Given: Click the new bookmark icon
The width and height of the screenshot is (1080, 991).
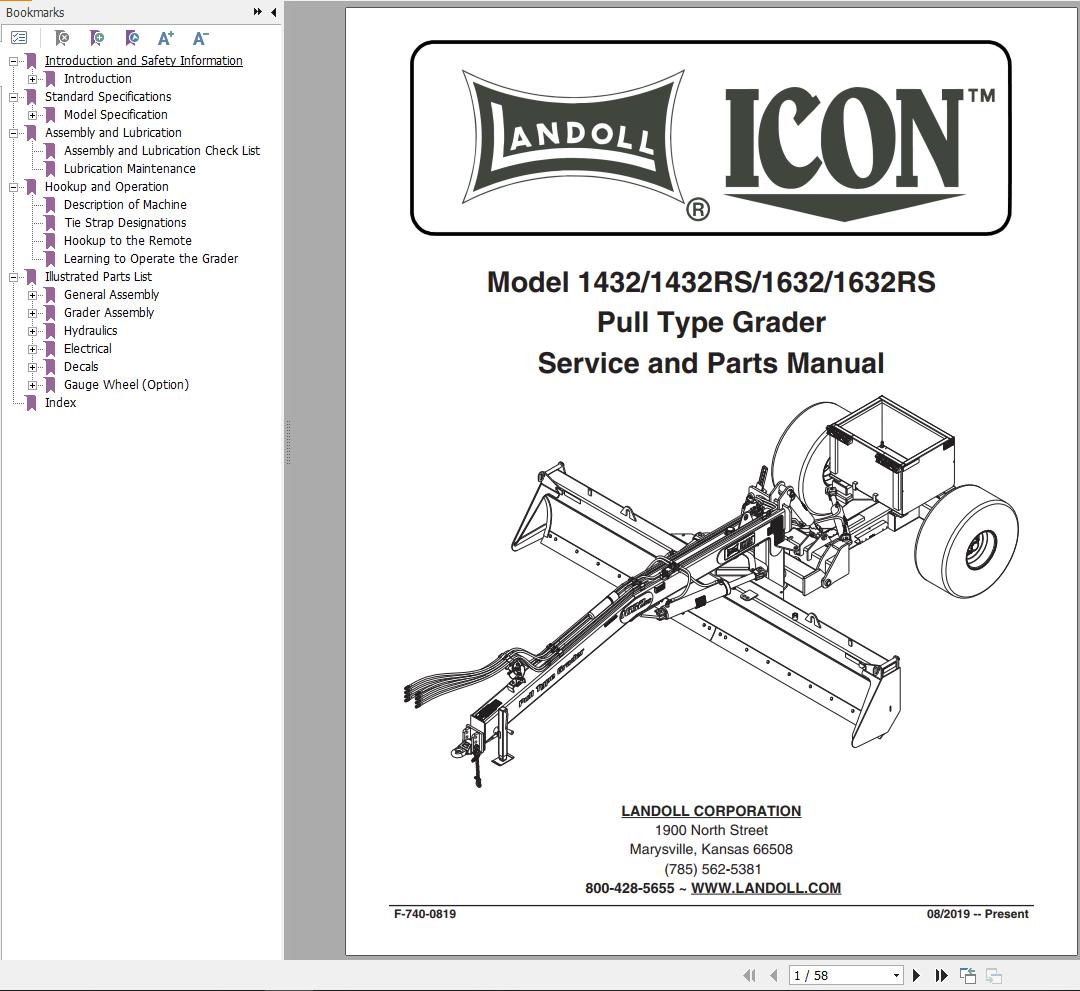Looking at the screenshot, I should click(96, 38).
